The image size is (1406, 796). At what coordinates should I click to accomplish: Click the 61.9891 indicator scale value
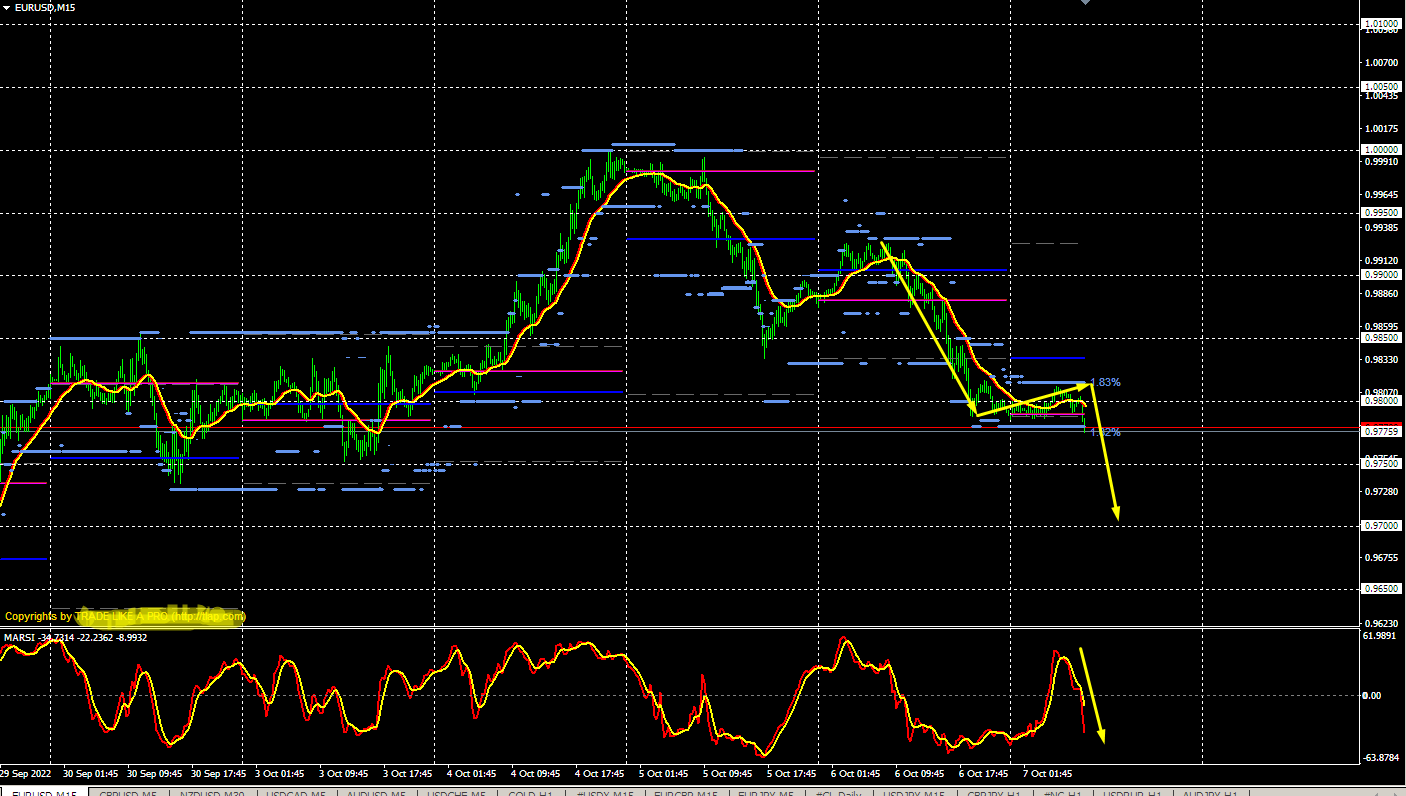(1380, 636)
